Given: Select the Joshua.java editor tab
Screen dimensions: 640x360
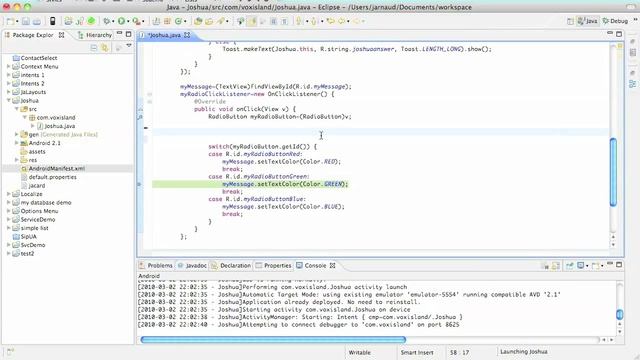Looking at the screenshot, I should click(x=164, y=35).
